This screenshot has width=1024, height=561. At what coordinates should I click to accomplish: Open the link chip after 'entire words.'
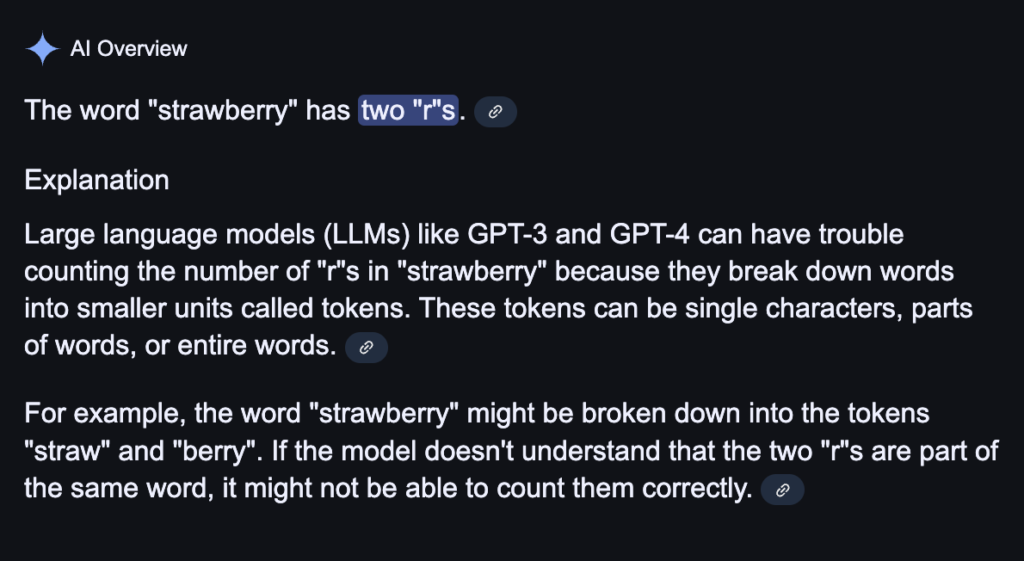(x=366, y=347)
